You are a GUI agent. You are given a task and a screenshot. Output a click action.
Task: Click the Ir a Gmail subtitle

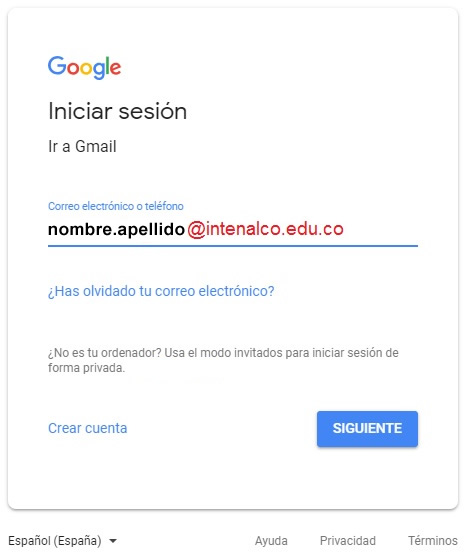point(82,146)
